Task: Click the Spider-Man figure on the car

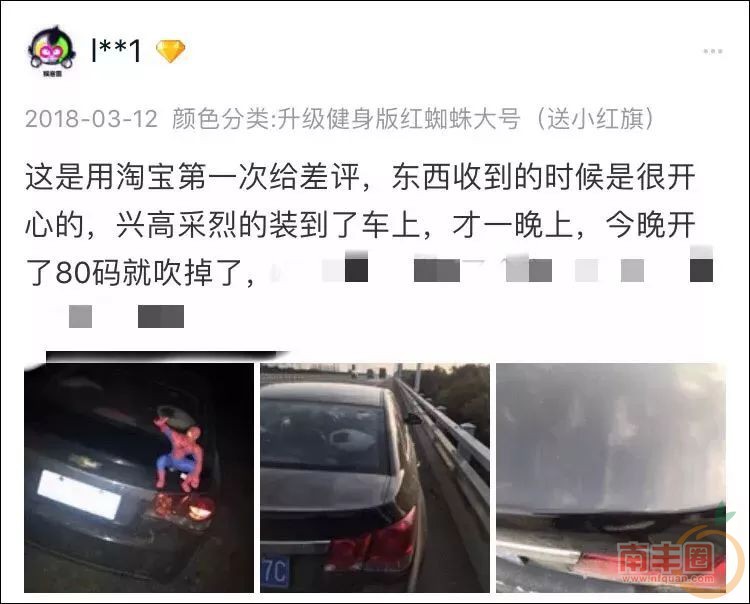Action: pos(180,452)
